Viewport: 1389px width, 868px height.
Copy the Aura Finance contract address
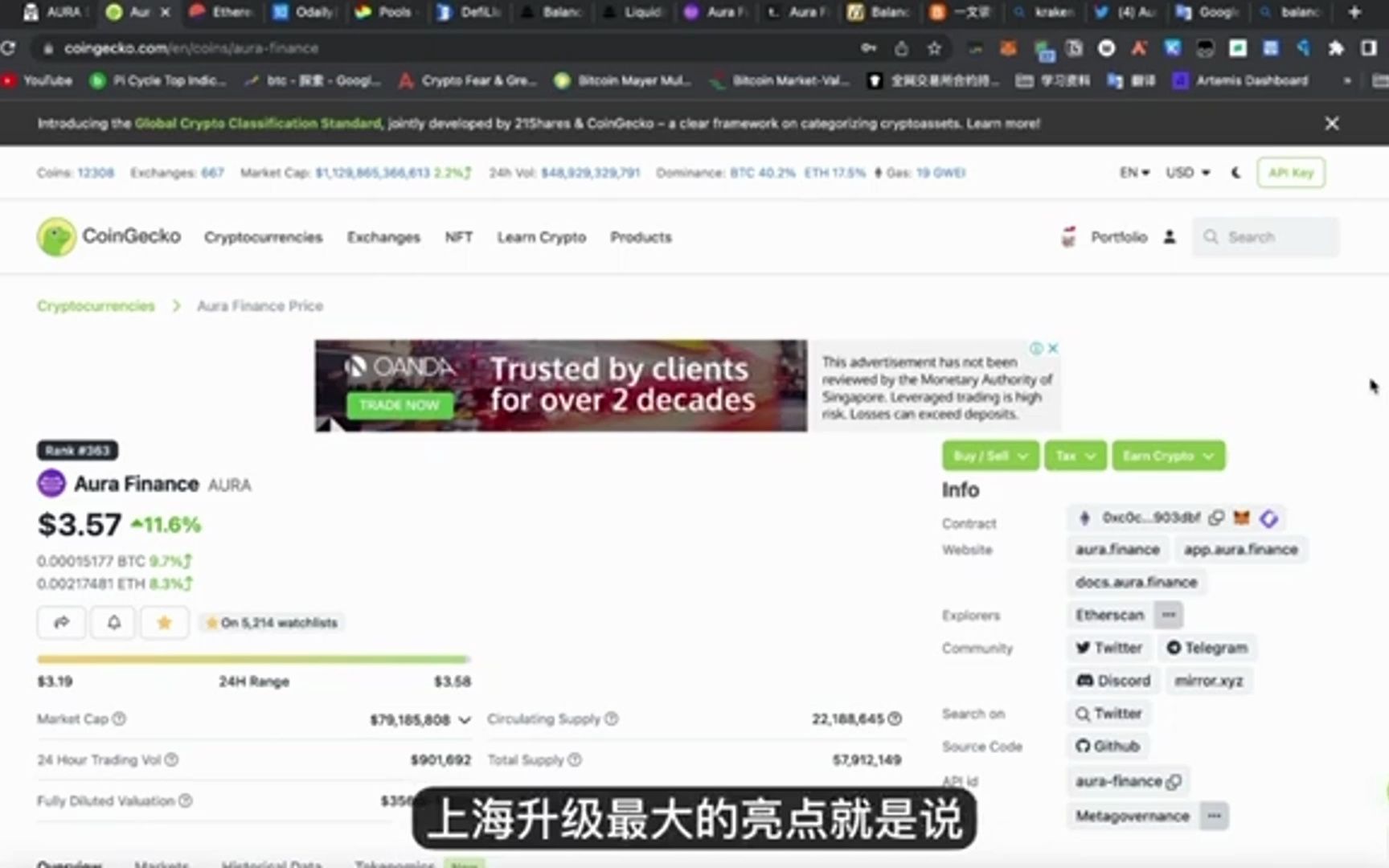(1216, 518)
